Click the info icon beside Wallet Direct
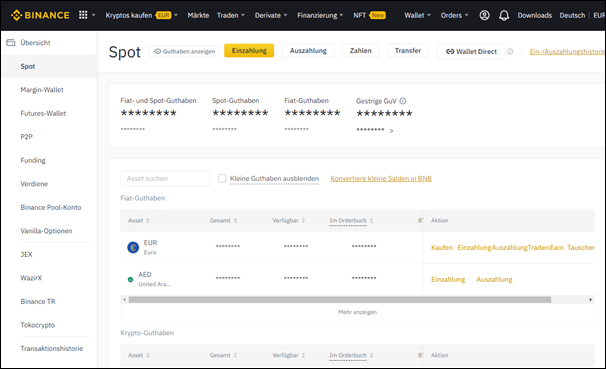Viewport: 606px width, 369px height. click(510, 51)
